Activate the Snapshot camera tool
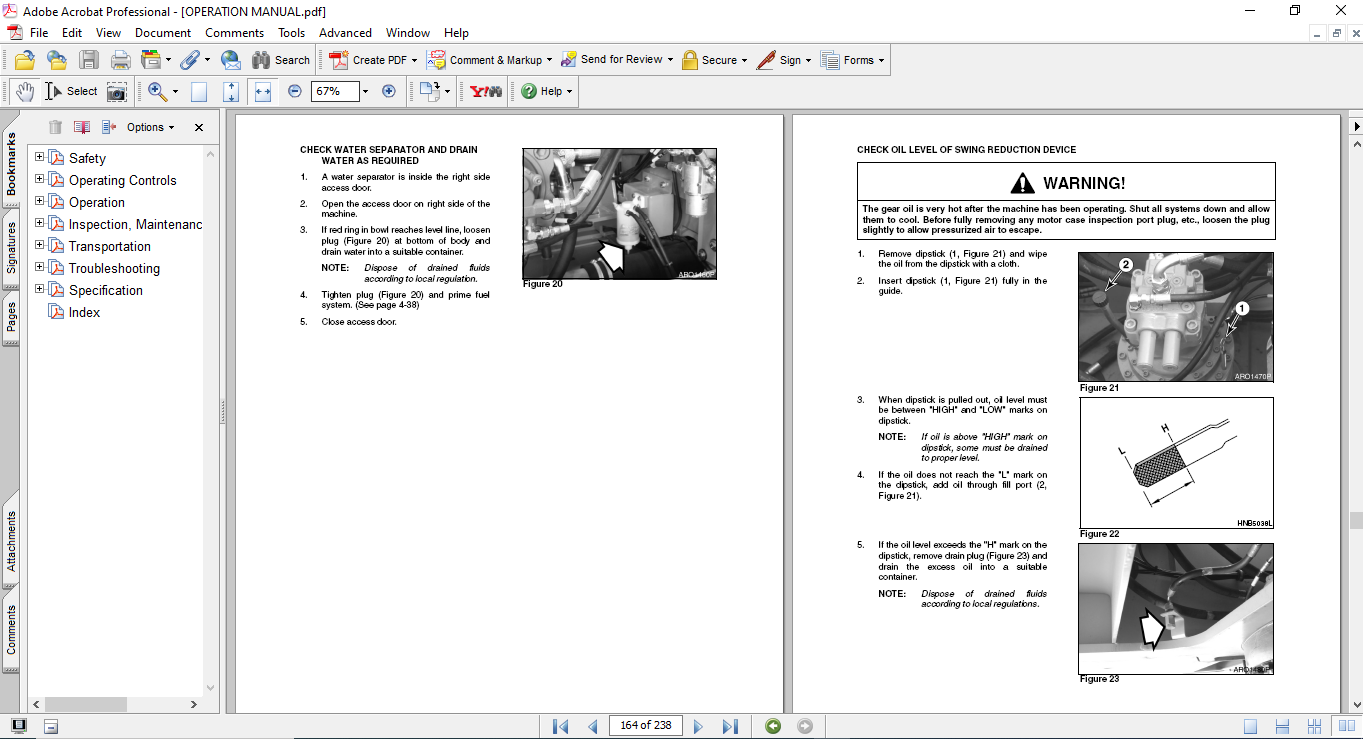Viewport: 1363px width, 739px height. click(x=117, y=91)
